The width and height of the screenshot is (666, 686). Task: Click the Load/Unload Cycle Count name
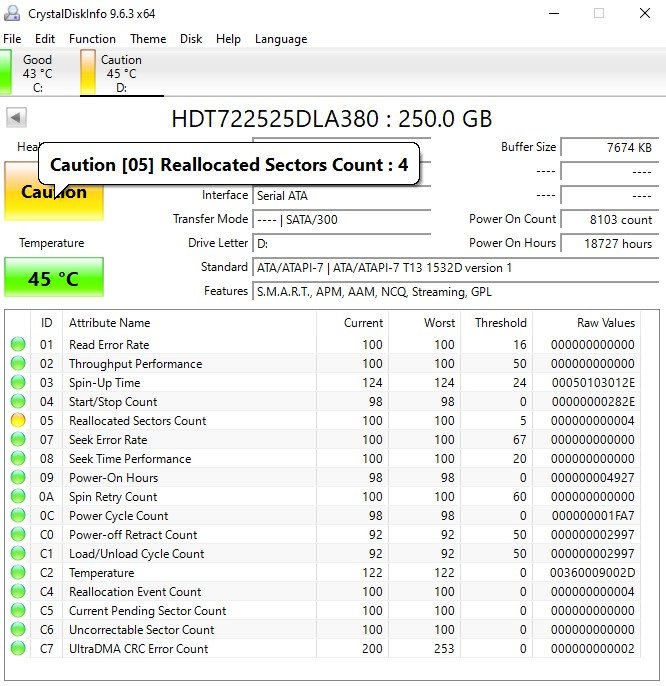point(137,553)
